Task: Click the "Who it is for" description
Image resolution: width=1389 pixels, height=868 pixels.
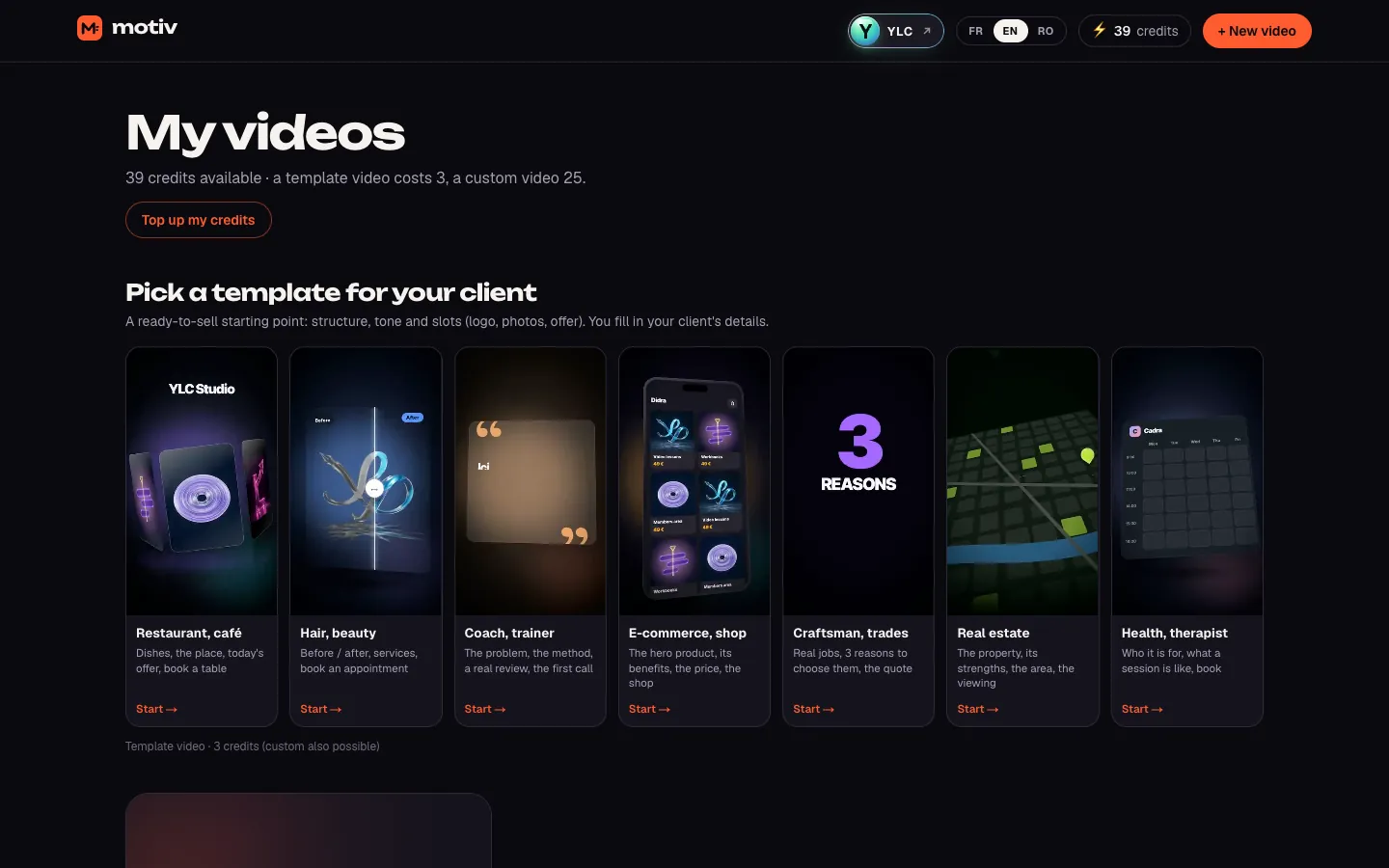Action: pos(1171,661)
